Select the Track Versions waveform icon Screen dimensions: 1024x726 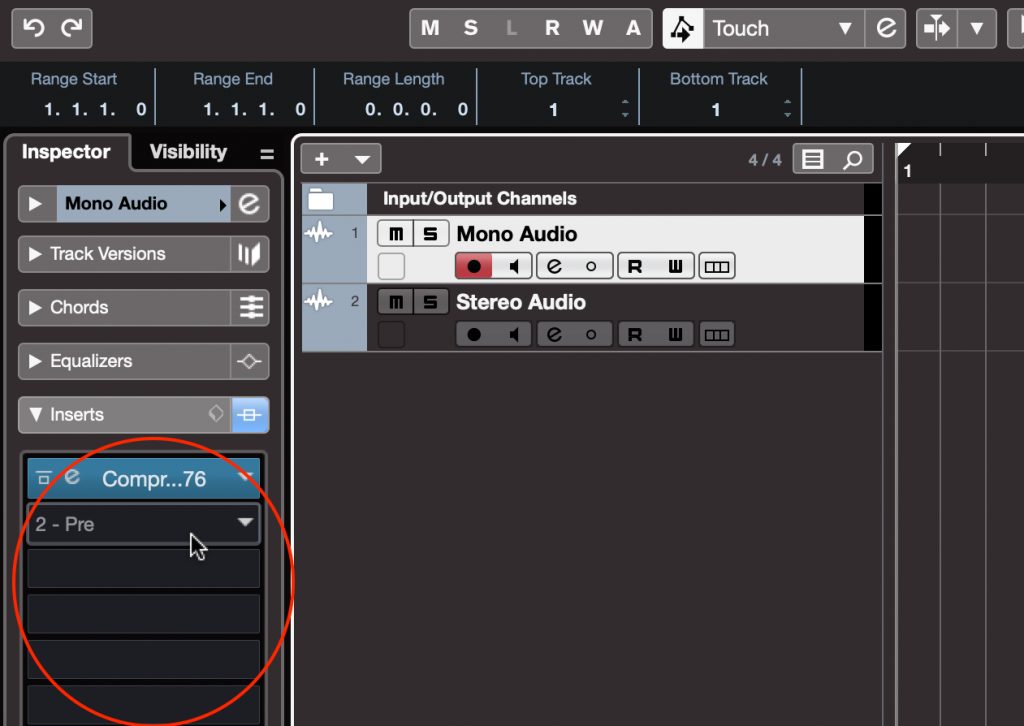click(247, 254)
